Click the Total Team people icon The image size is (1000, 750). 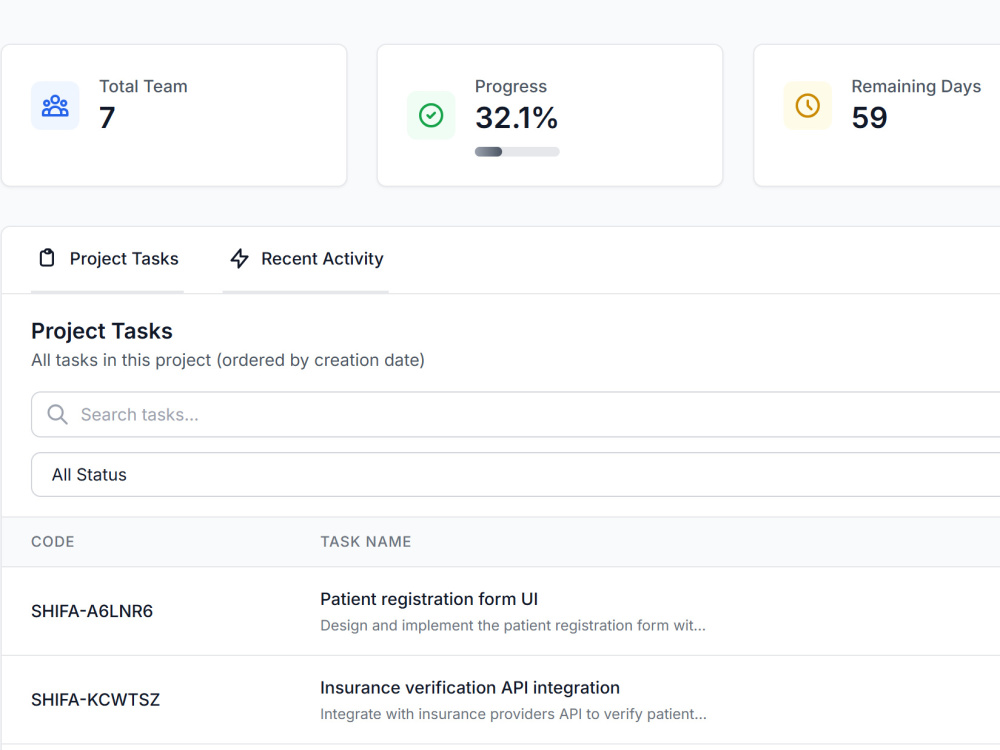point(55,106)
